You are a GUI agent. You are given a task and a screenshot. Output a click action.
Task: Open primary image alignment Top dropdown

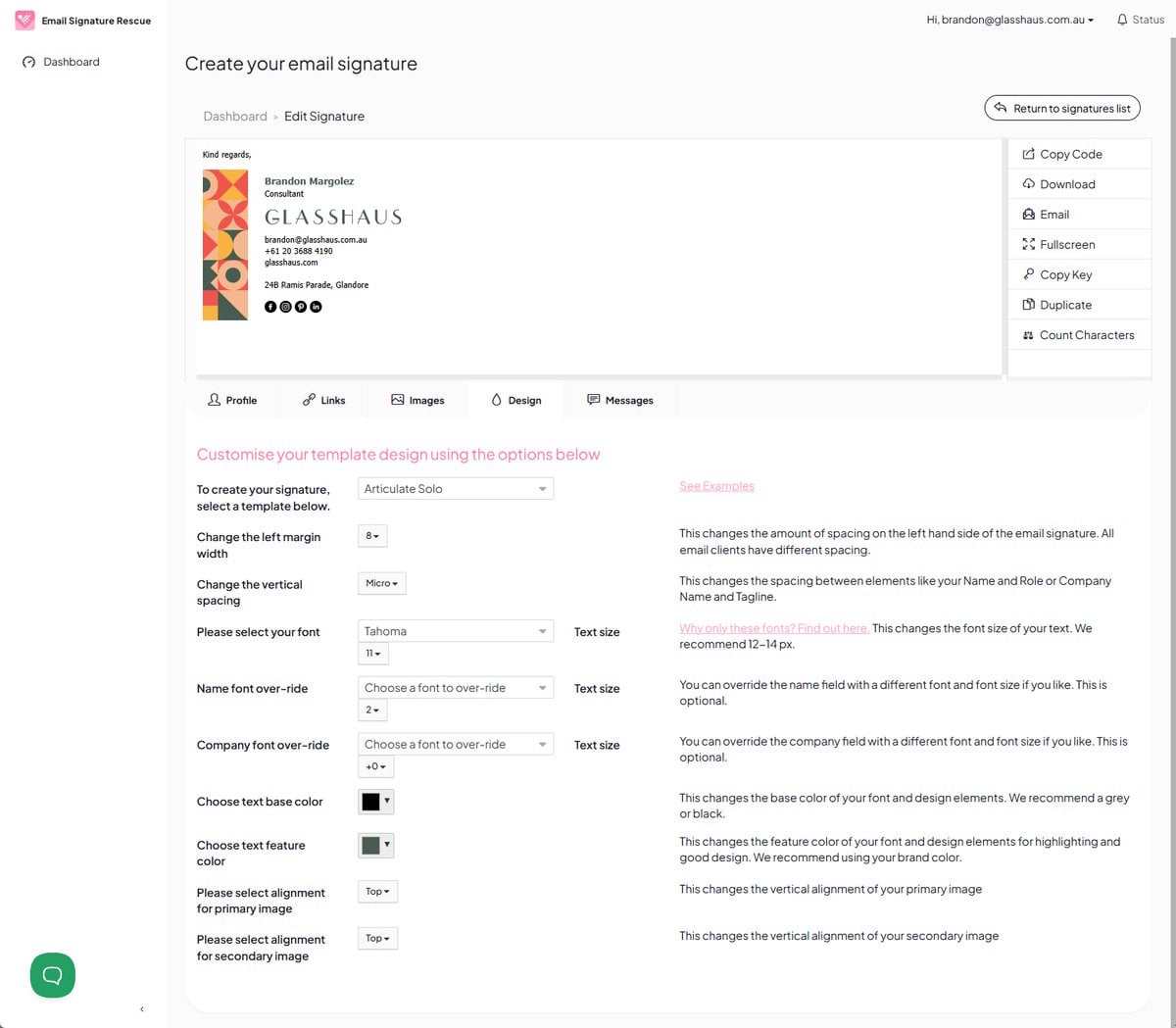(377, 892)
